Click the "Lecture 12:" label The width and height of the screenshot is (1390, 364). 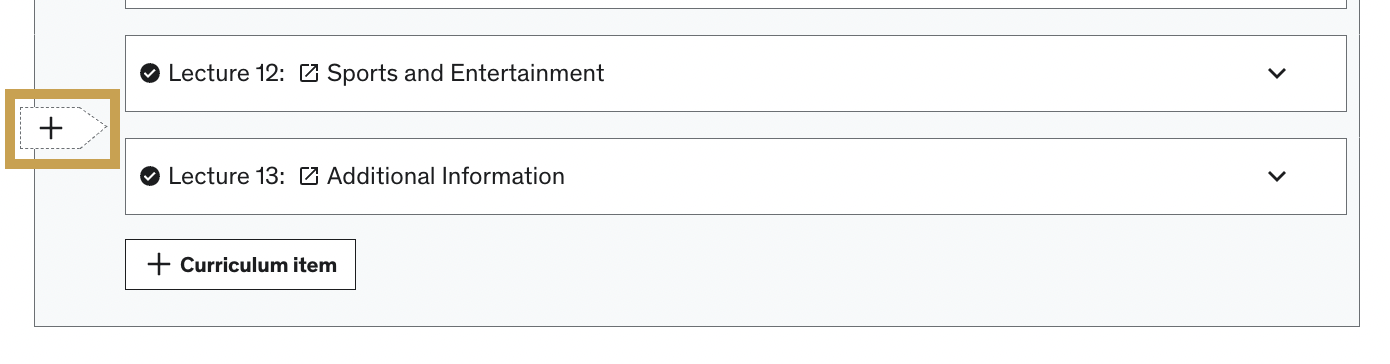coord(227,73)
